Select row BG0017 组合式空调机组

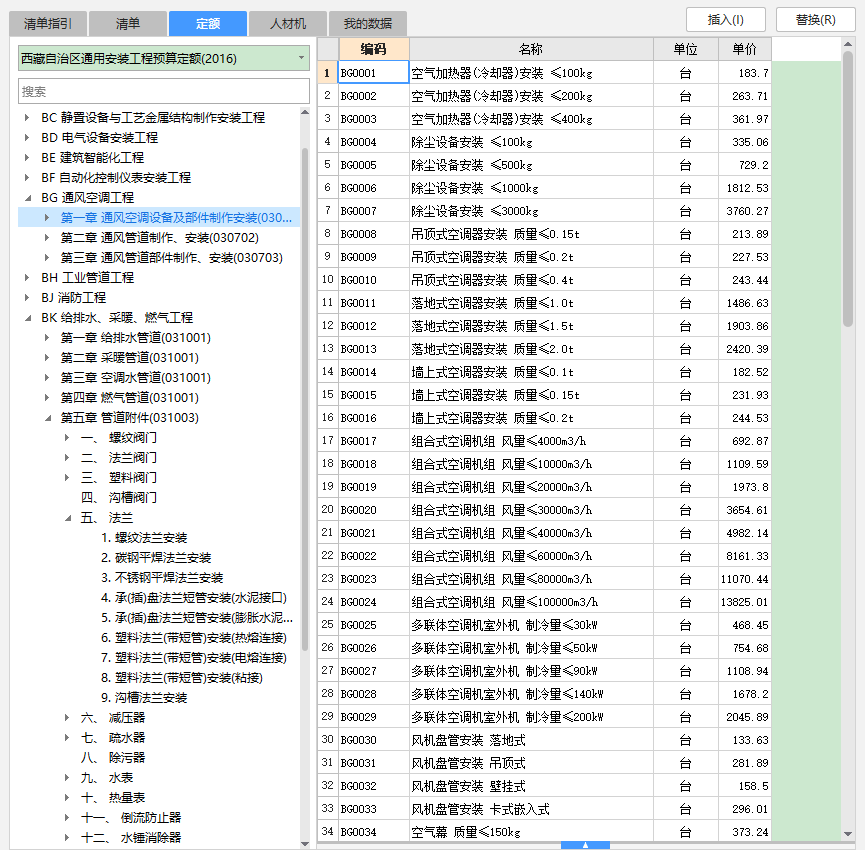click(500, 440)
